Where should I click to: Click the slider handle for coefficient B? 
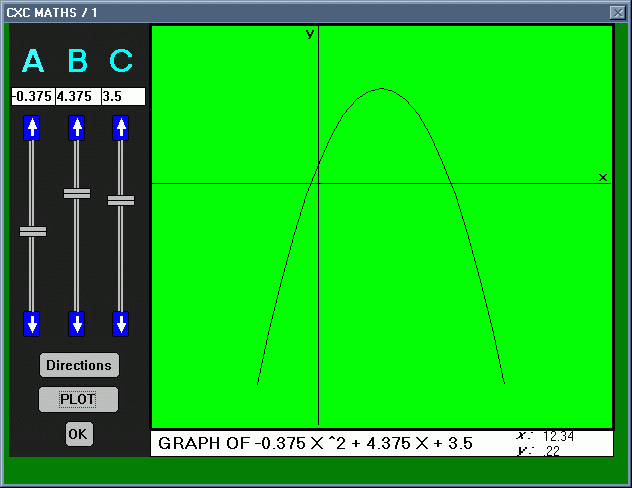[77, 193]
